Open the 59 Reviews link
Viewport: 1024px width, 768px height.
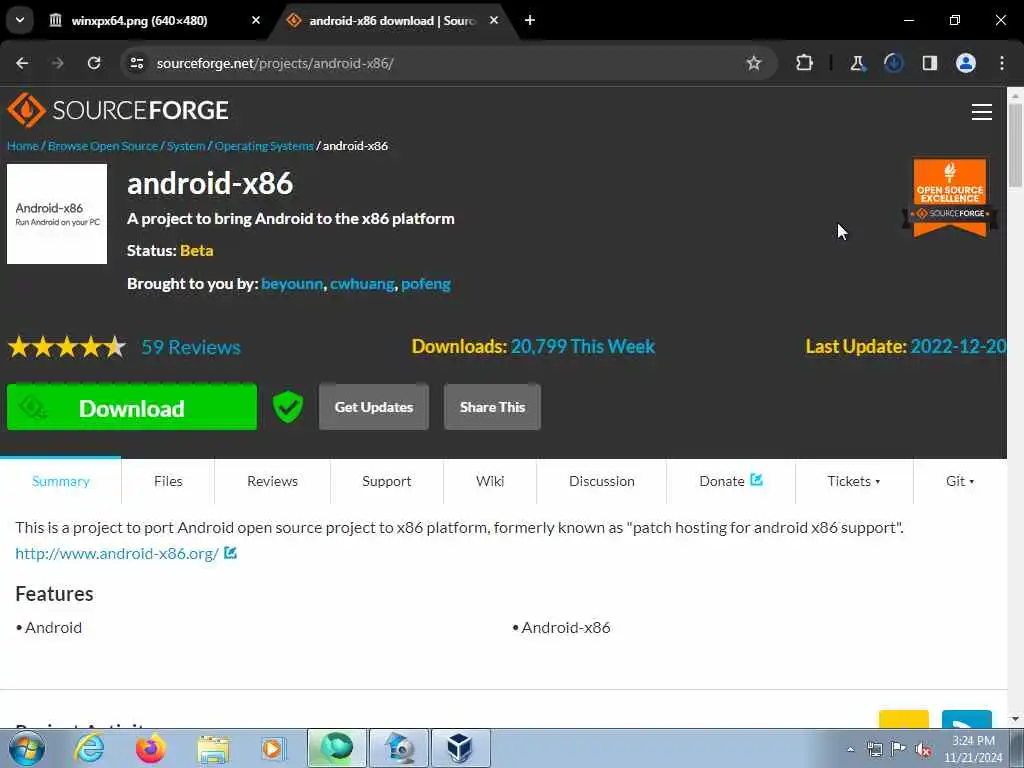(x=191, y=347)
